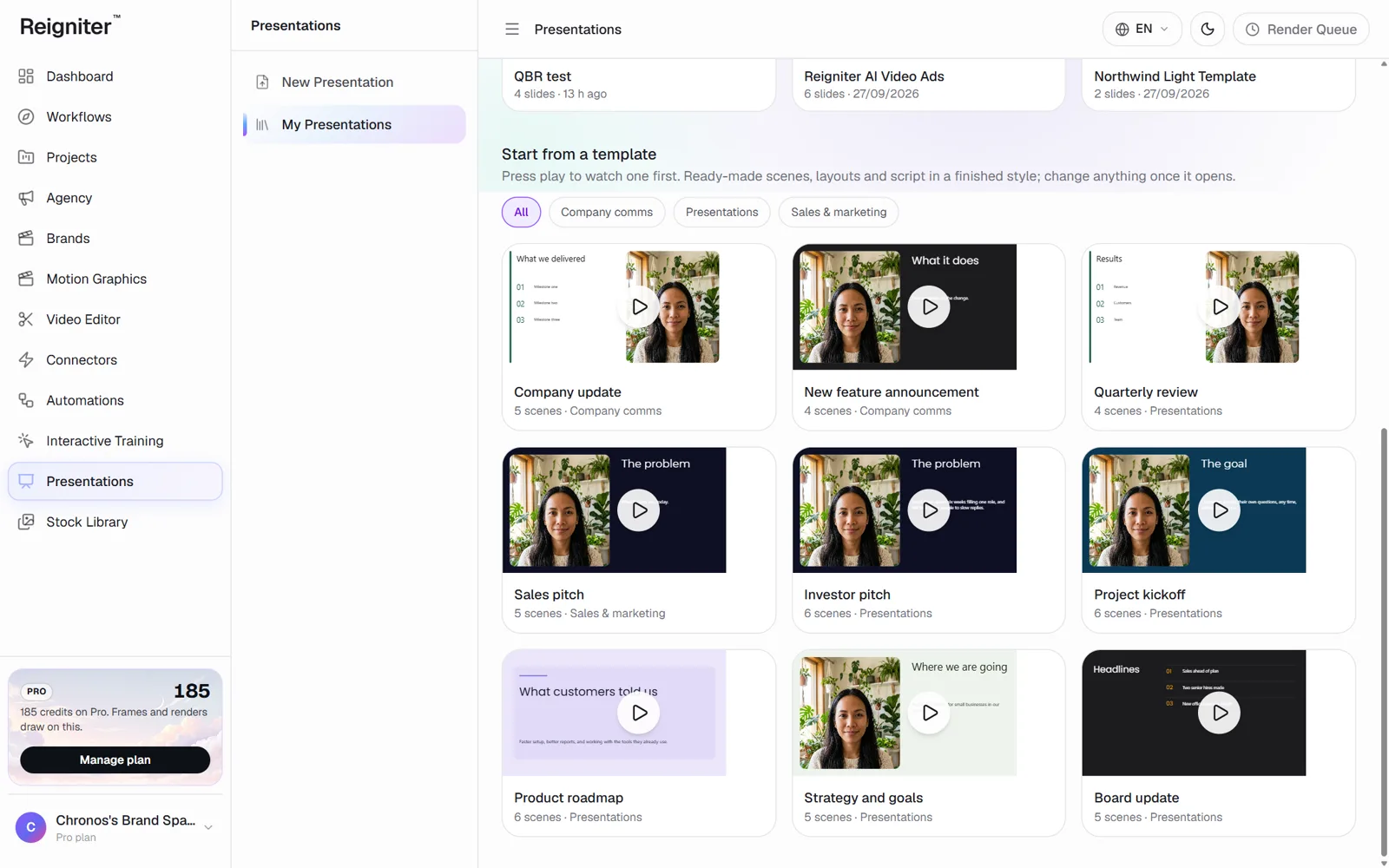Open the Northwind Light Template presentation
The width and height of the screenshot is (1389, 868).
click(x=1219, y=84)
